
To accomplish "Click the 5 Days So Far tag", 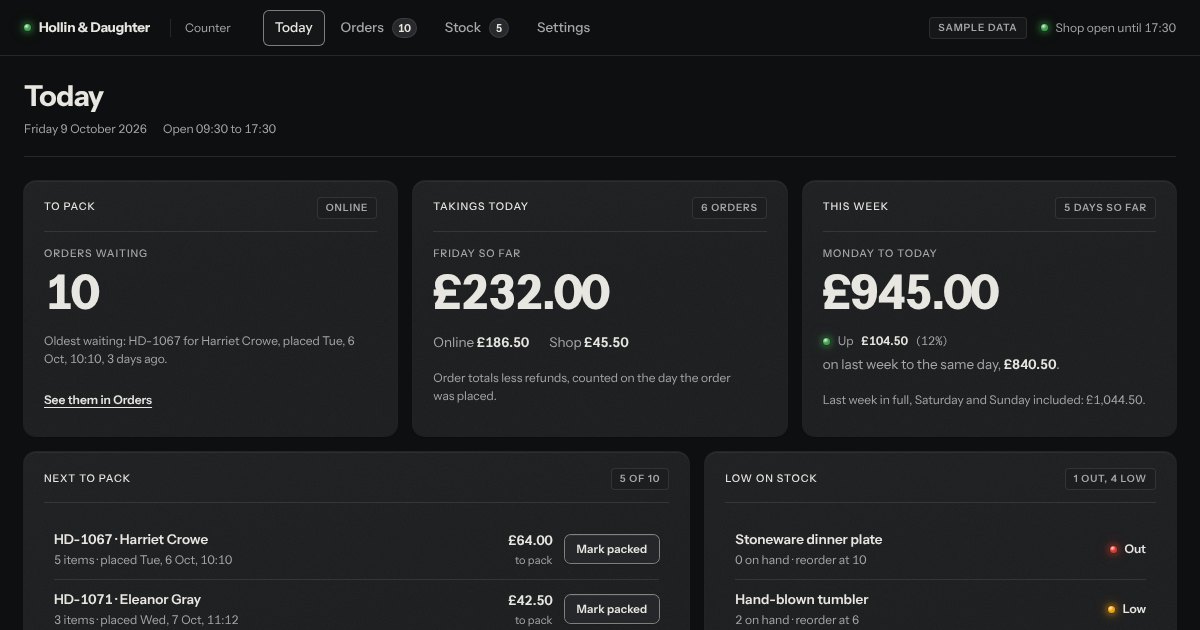I will click(x=1105, y=208).
